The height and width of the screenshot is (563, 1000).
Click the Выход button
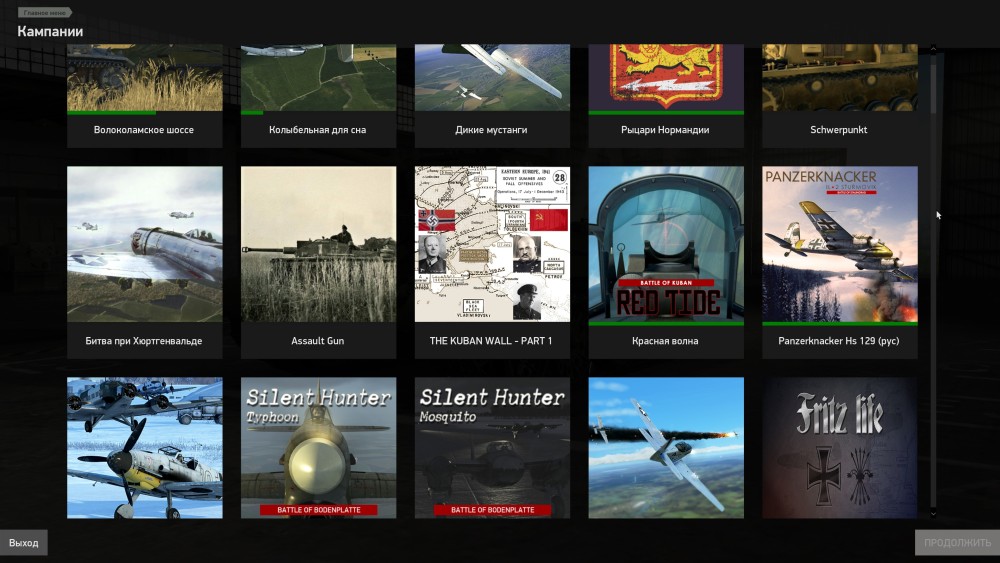24,543
